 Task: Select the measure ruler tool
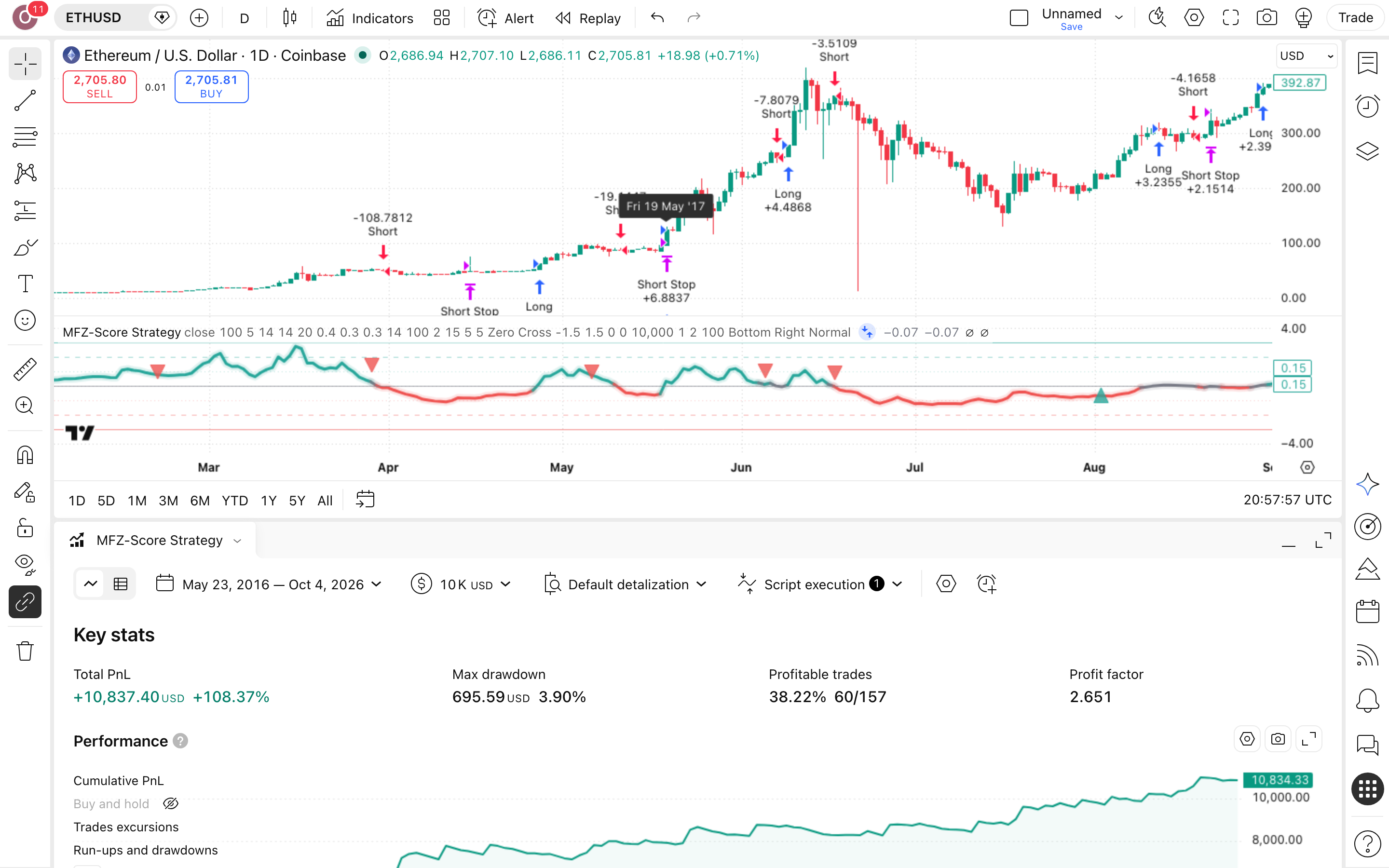tap(25, 369)
